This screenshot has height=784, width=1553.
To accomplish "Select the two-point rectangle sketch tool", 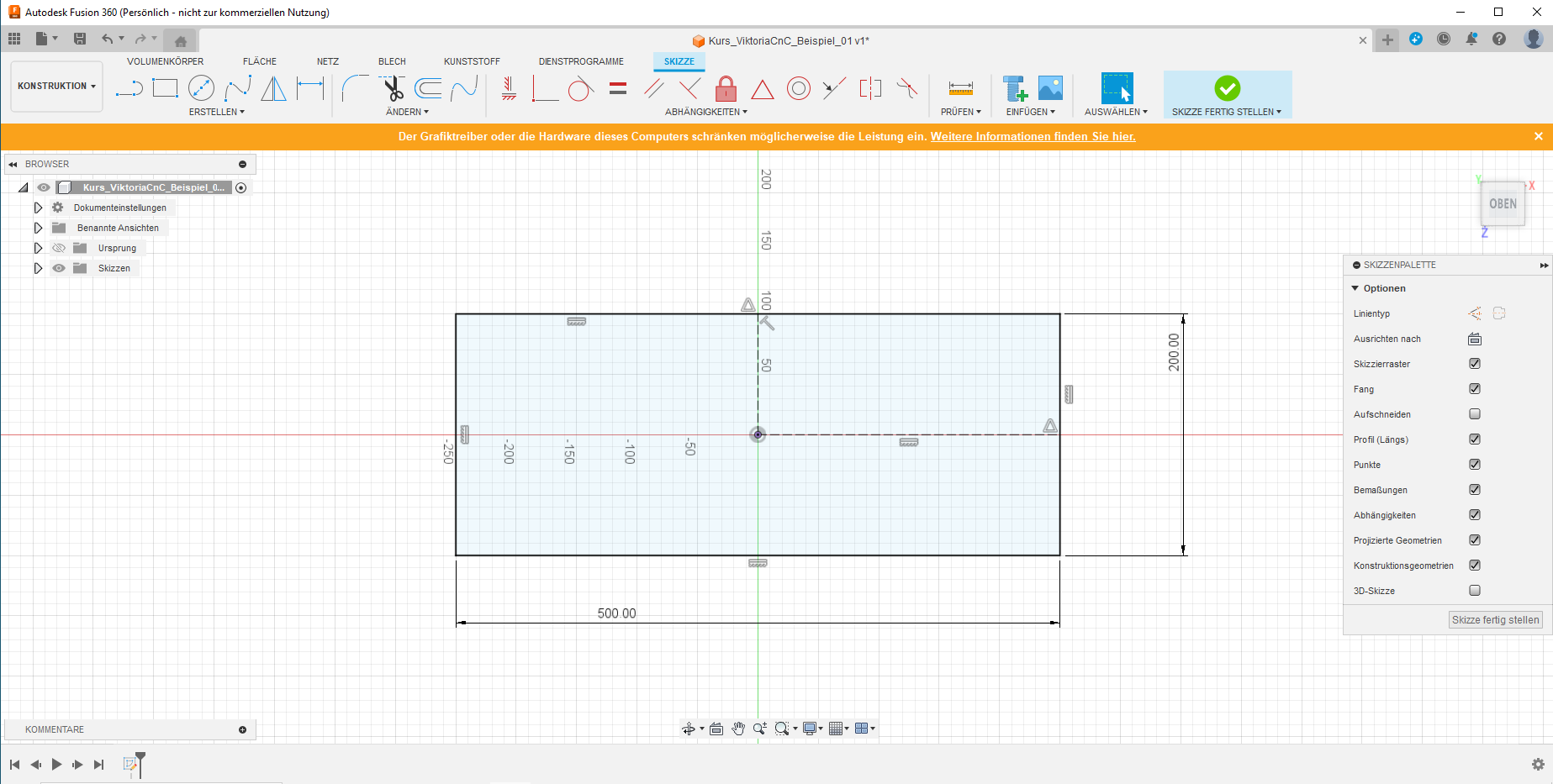I will [x=165, y=88].
